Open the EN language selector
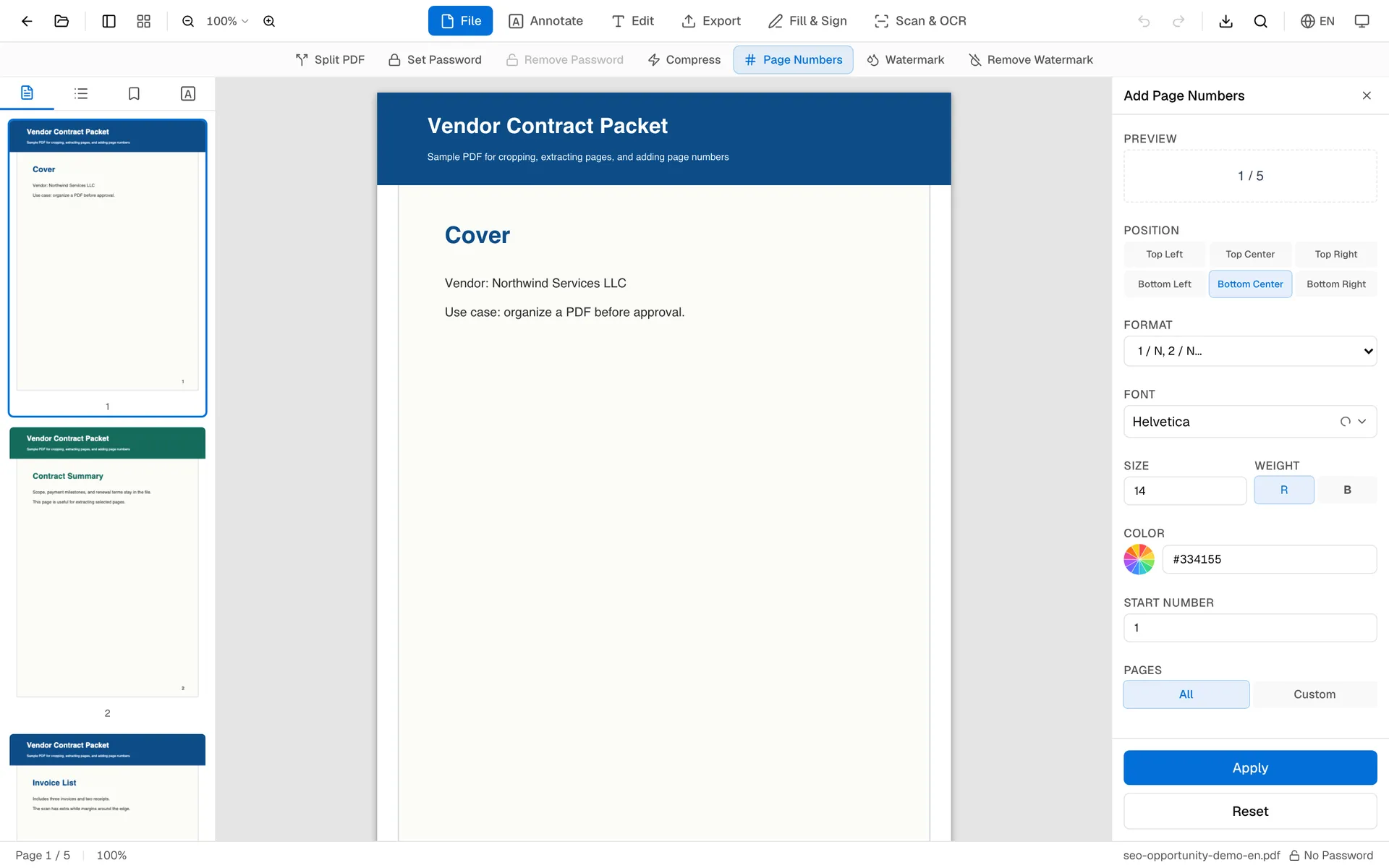The height and width of the screenshot is (868, 1389). tap(1317, 21)
